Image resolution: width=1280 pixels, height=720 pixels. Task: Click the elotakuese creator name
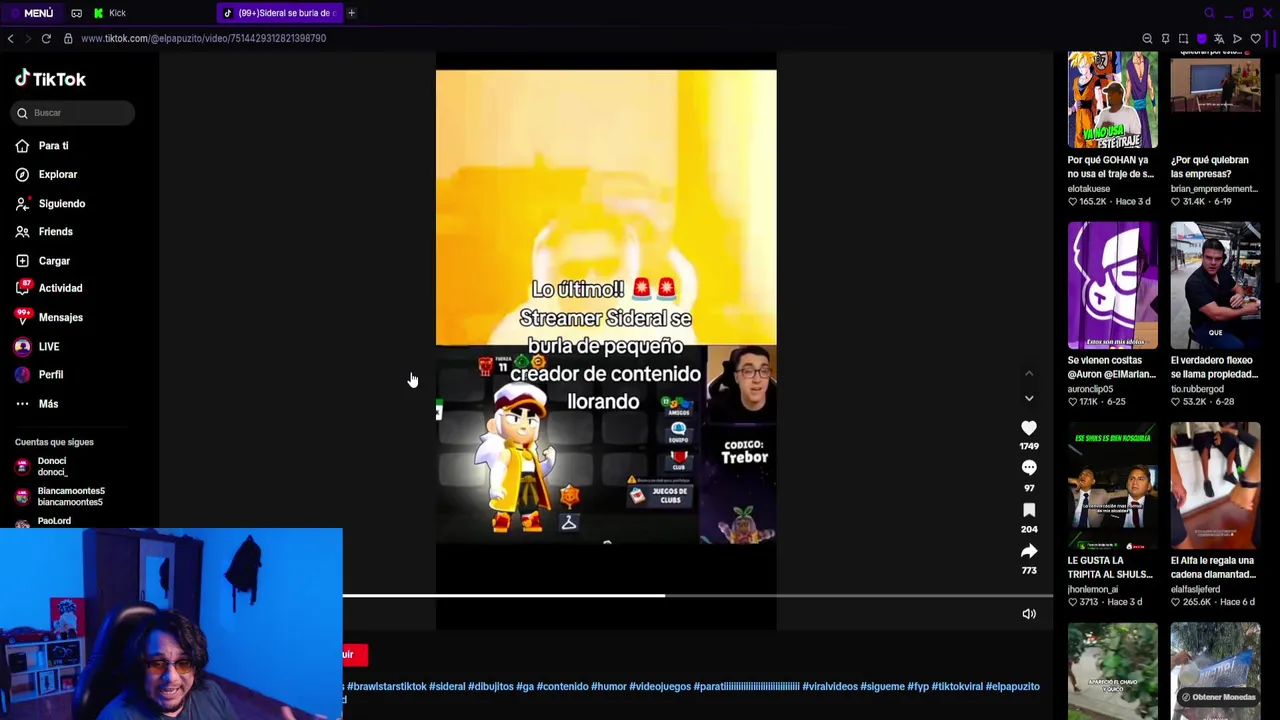click(x=1088, y=189)
